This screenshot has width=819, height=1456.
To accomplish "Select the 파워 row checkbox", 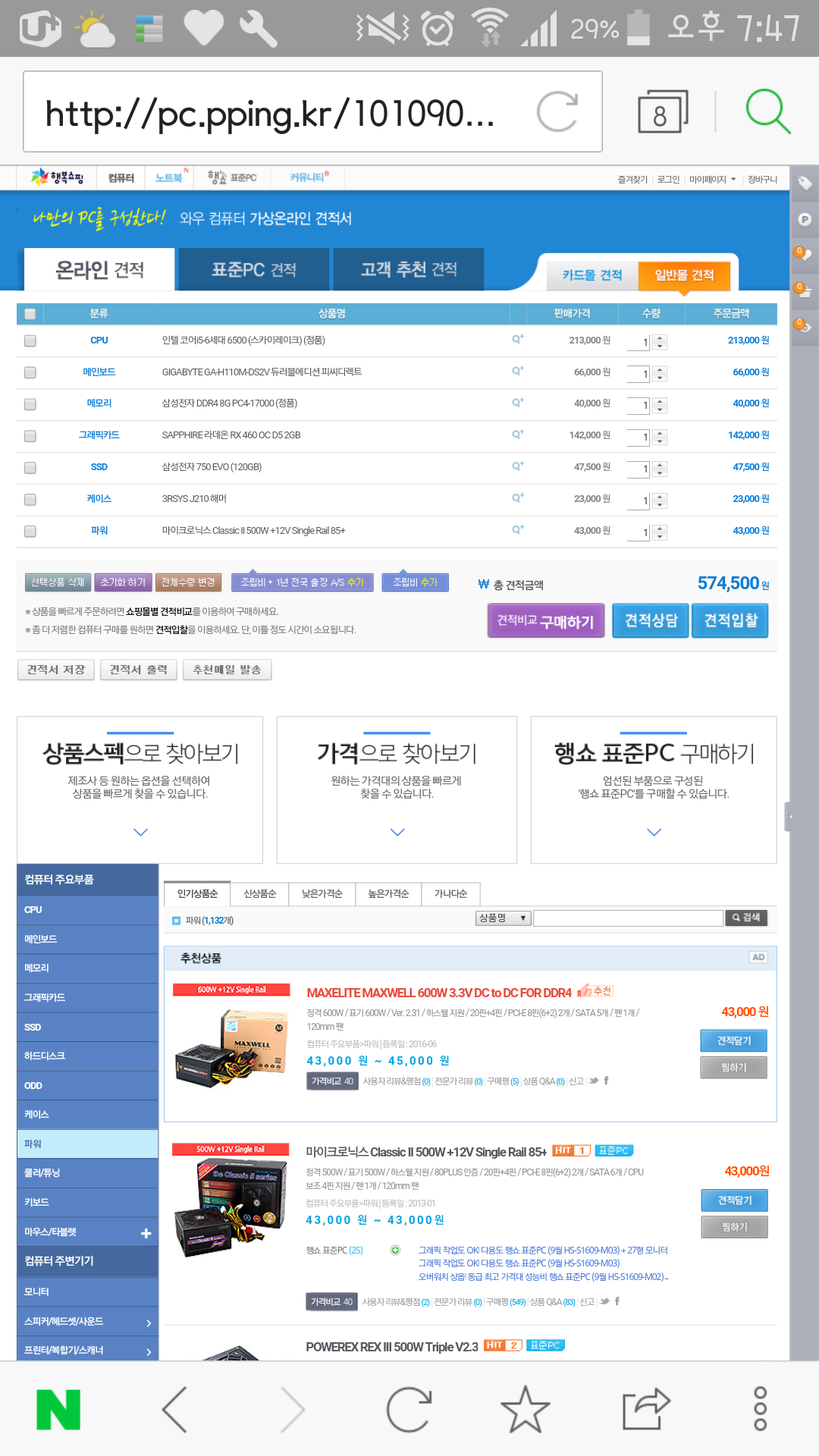I will tap(30, 531).
